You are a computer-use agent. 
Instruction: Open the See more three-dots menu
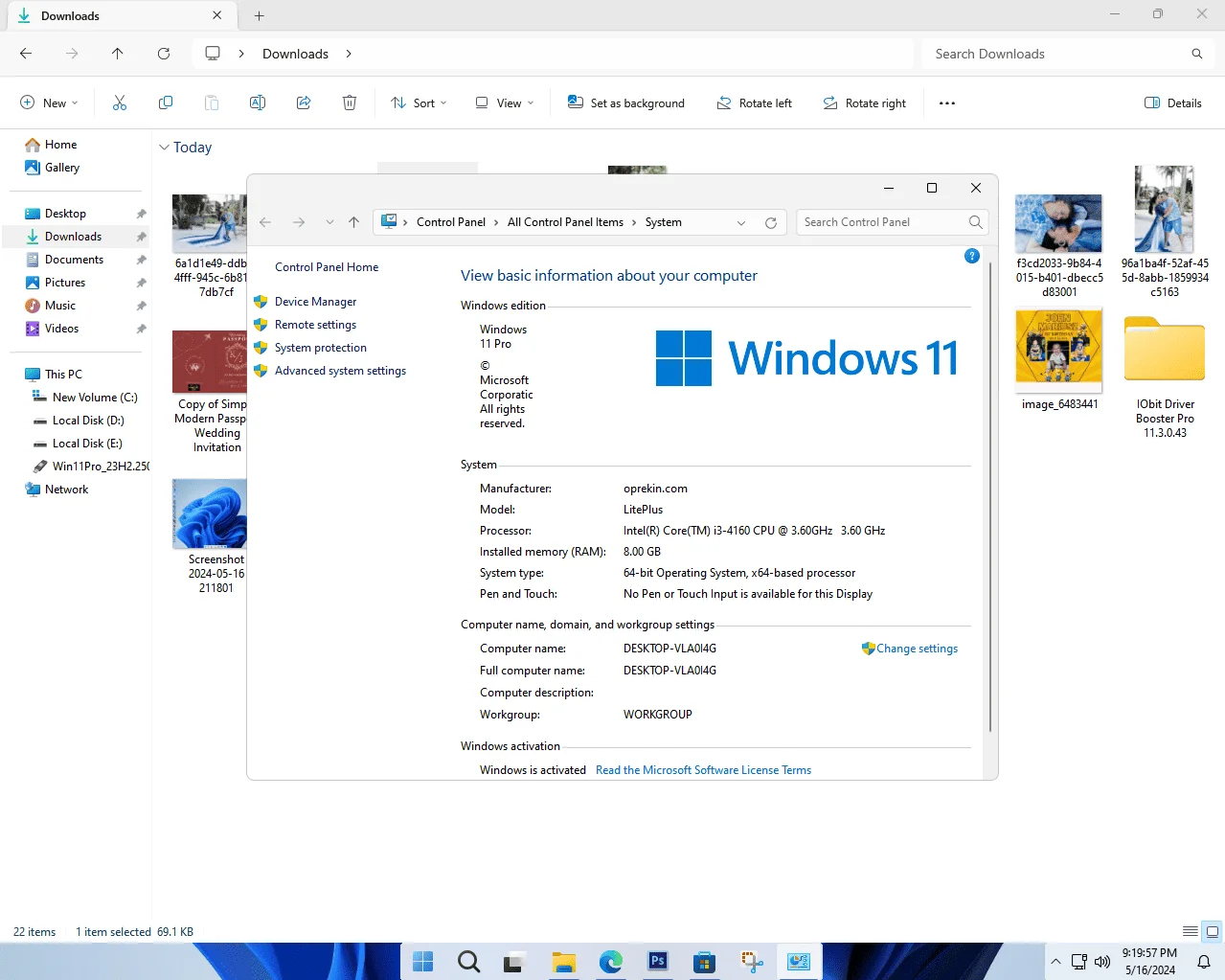[947, 103]
